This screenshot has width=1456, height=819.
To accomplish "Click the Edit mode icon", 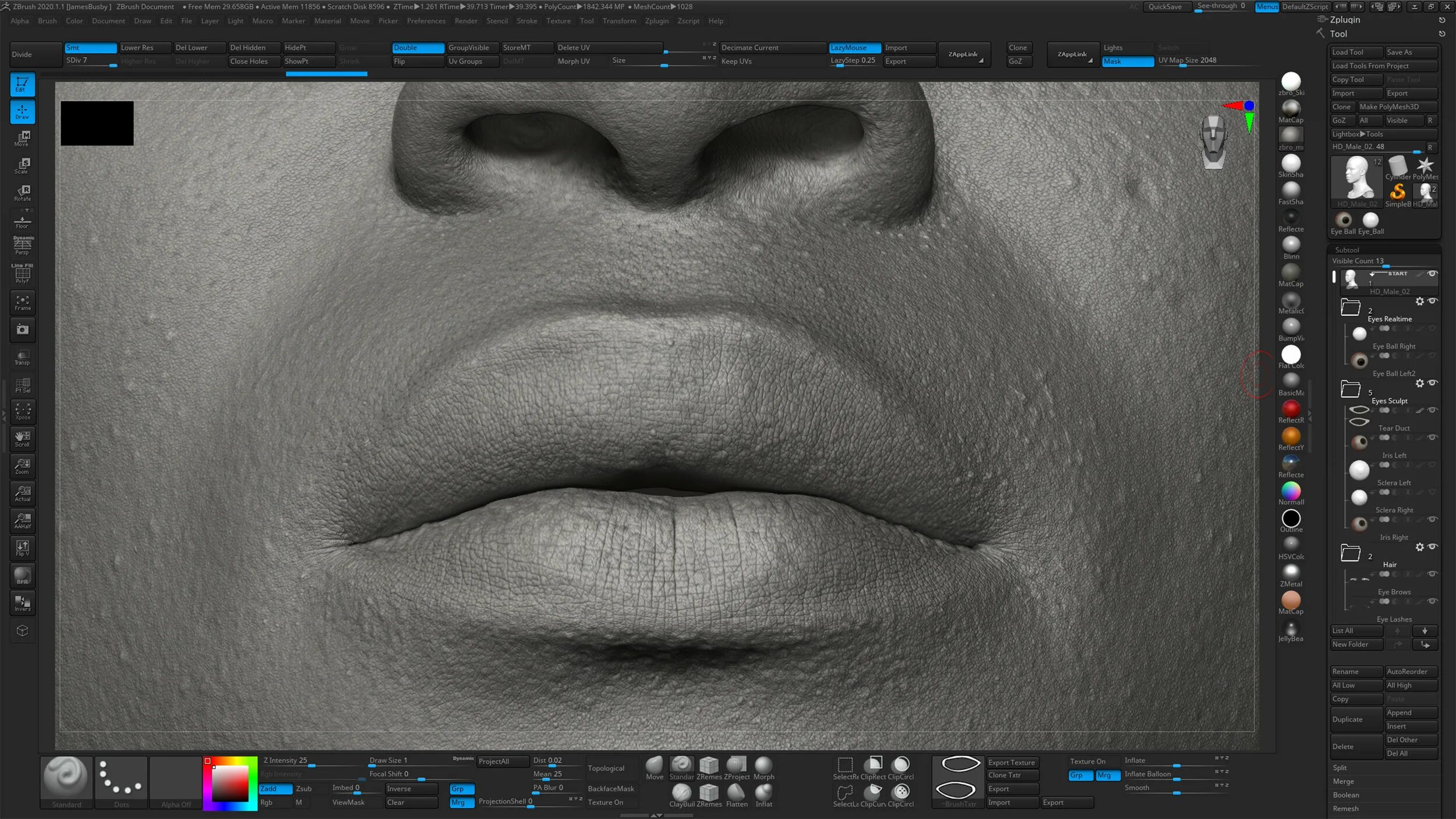I will click(22, 84).
